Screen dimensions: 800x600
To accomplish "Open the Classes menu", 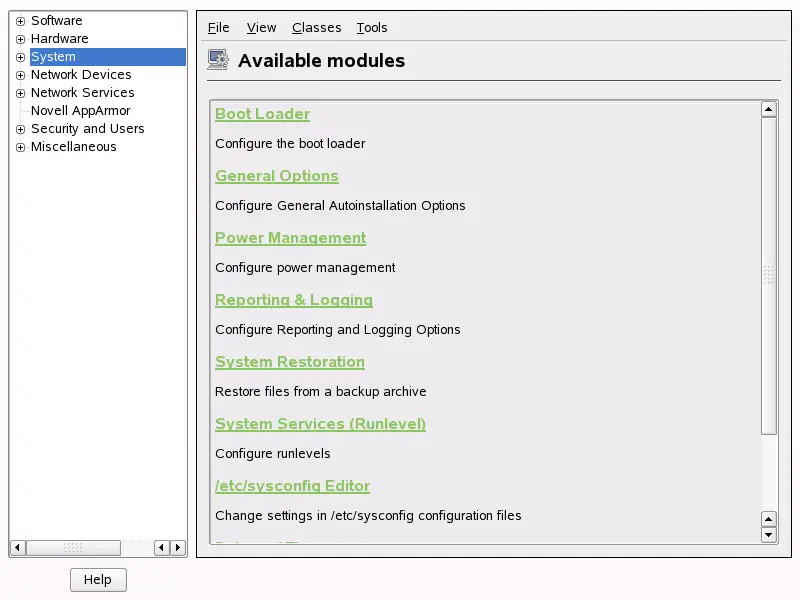I will point(316,27).
